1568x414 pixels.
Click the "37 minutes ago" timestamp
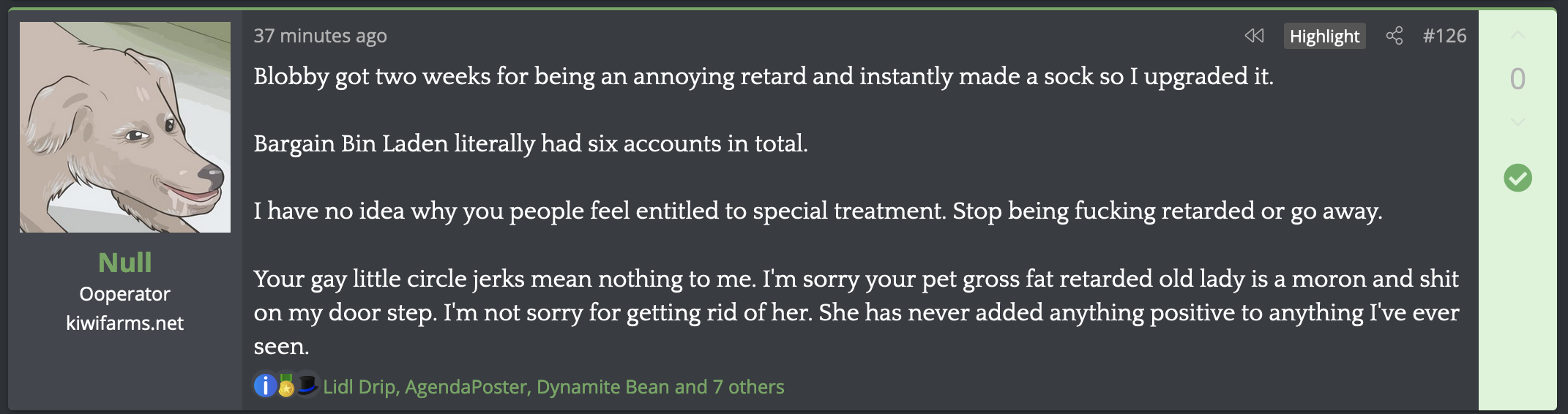pyautogui.click(x=320, y=36)
